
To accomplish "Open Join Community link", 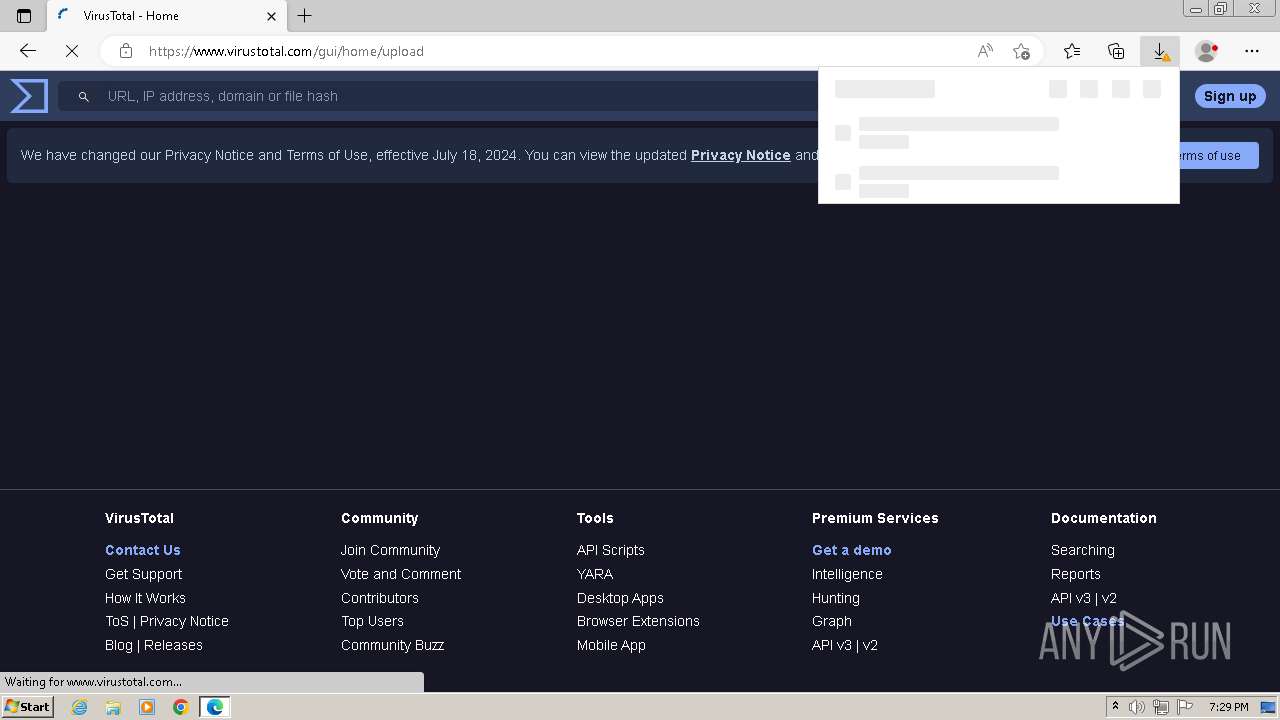I will click(390, 550).
